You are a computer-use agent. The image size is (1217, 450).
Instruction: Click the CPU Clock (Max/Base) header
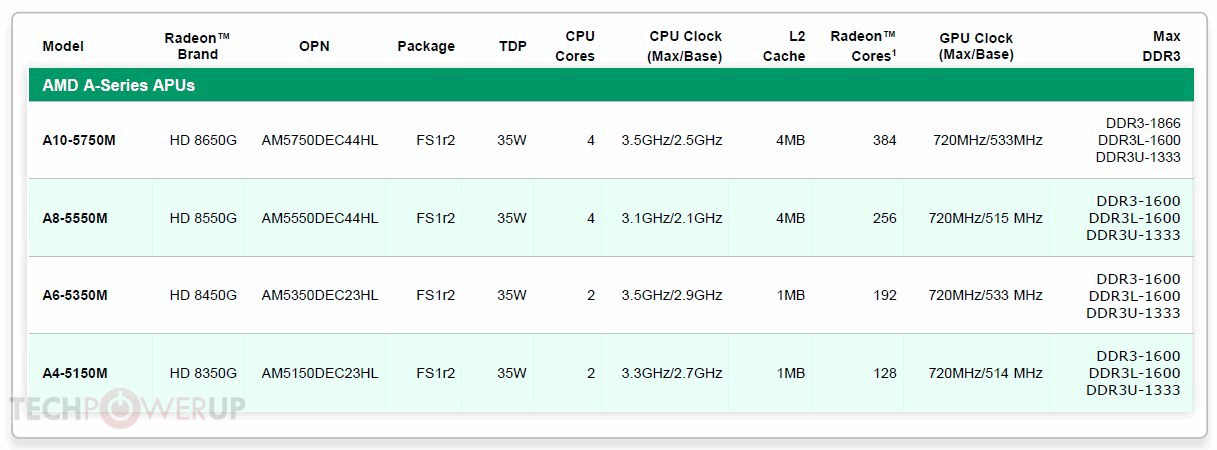(x=685, y=46)
